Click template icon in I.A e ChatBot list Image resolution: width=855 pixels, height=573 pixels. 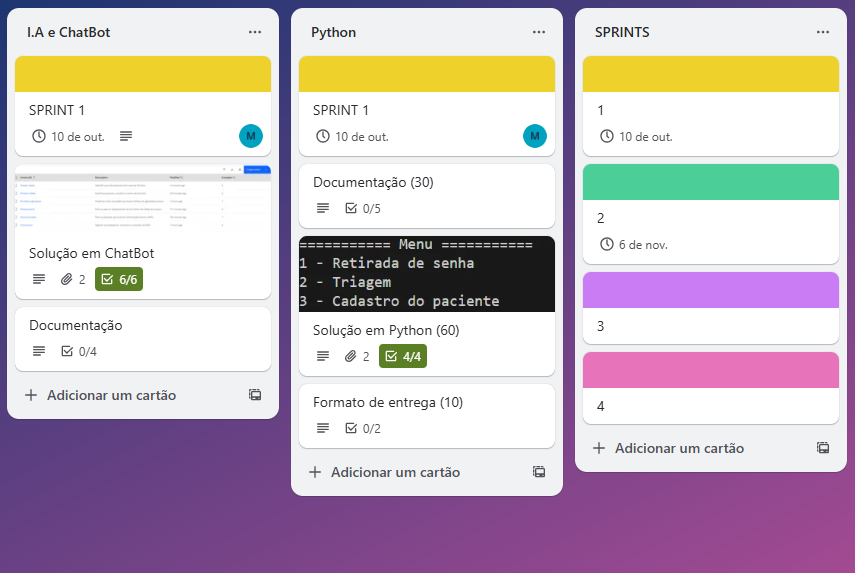click(255, 395)
